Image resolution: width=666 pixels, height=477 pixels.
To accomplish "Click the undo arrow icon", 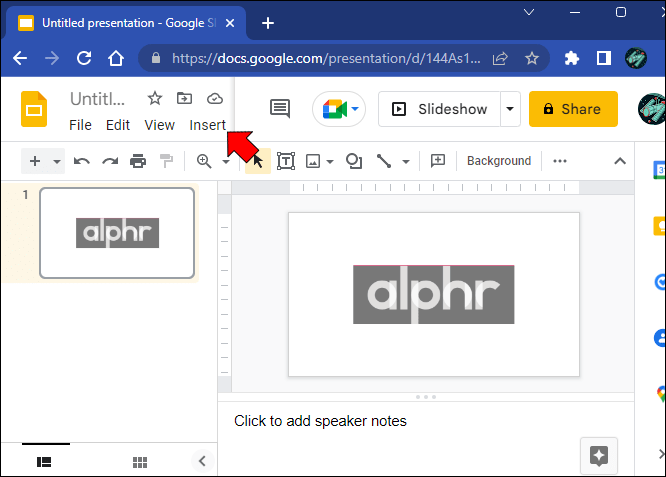I will 82,161.
